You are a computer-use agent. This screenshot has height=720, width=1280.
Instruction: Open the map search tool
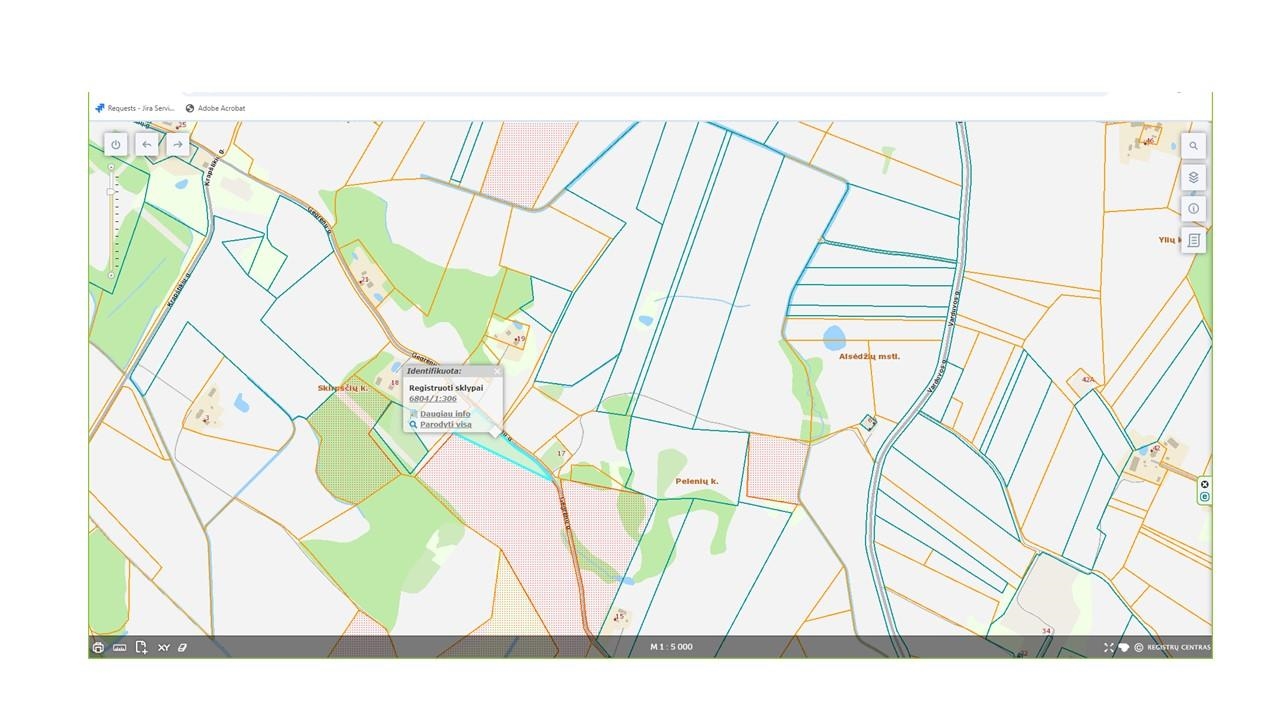tap(1193, 146)
